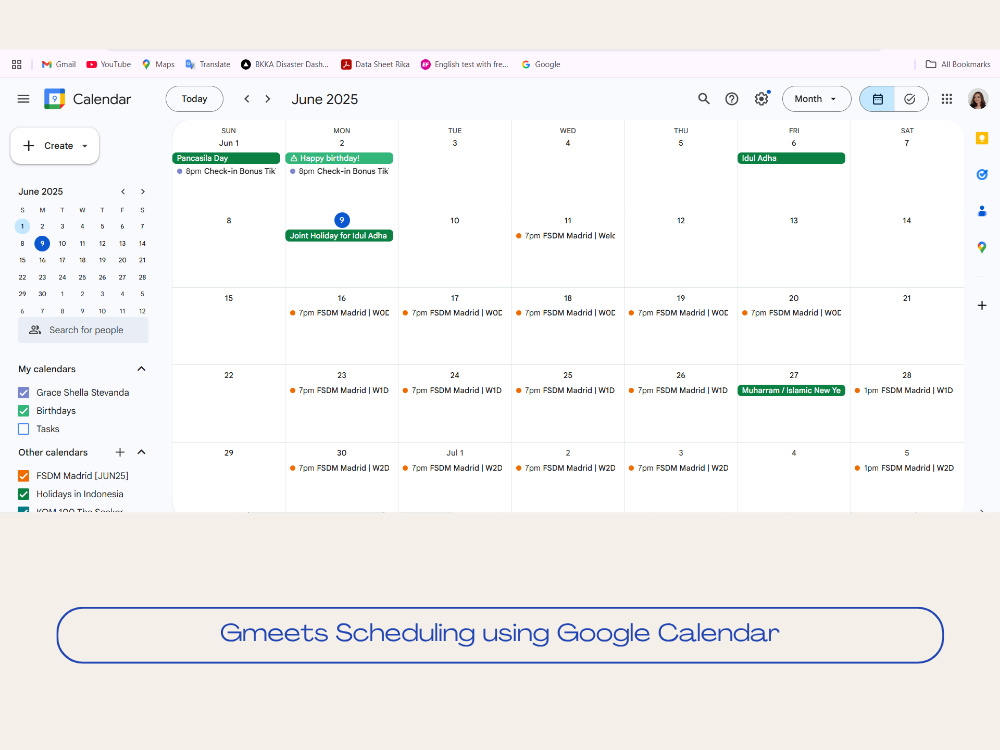Toggle the Birthdays calendar checkbox
This screenshot has width=1000, height=750.
[24, 411]
